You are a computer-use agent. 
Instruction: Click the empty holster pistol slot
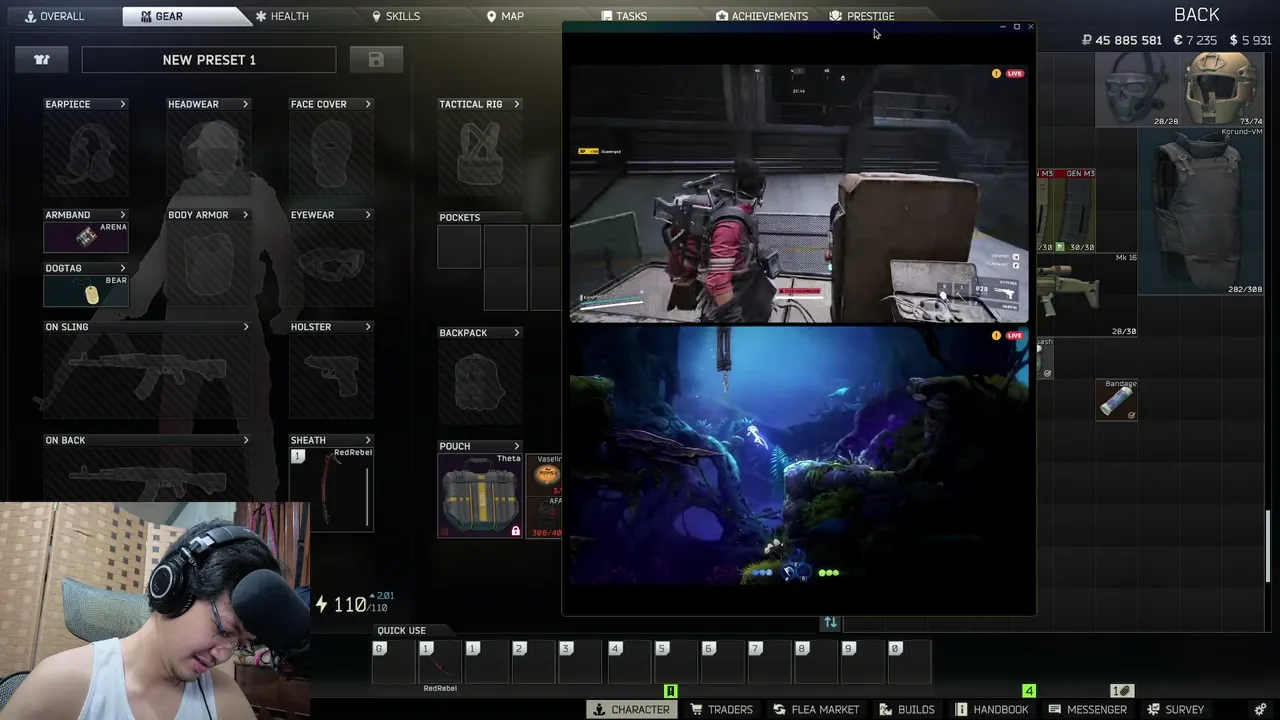[x=331, y=376]
